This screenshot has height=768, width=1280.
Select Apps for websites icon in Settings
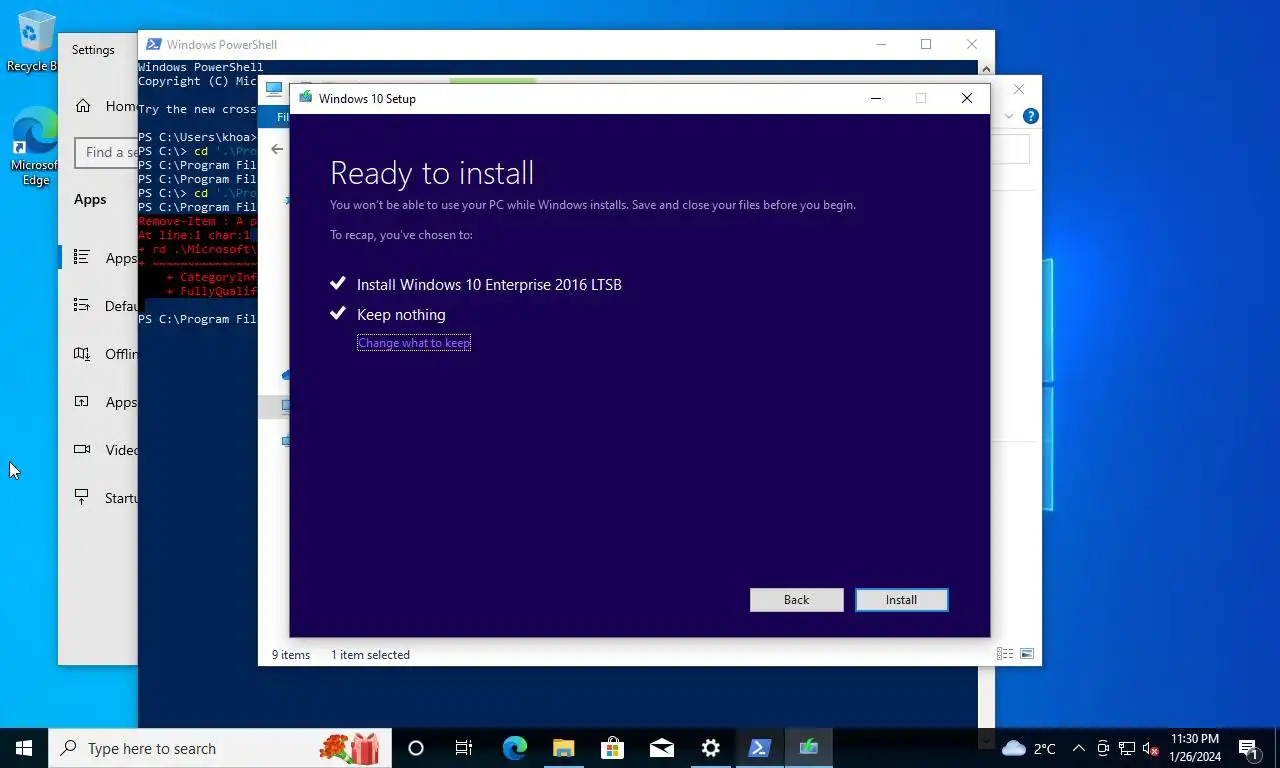pos(82,402)
